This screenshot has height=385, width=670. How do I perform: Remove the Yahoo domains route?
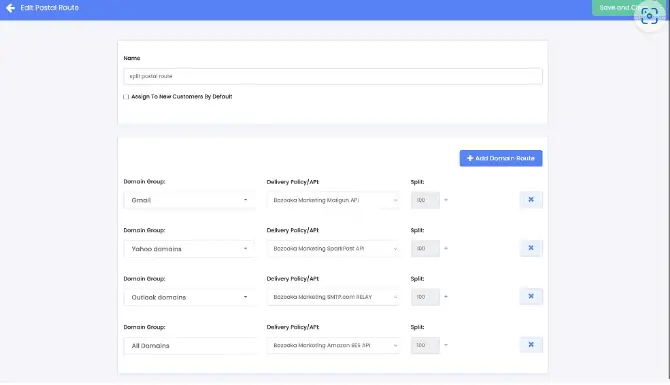point(531,248)
